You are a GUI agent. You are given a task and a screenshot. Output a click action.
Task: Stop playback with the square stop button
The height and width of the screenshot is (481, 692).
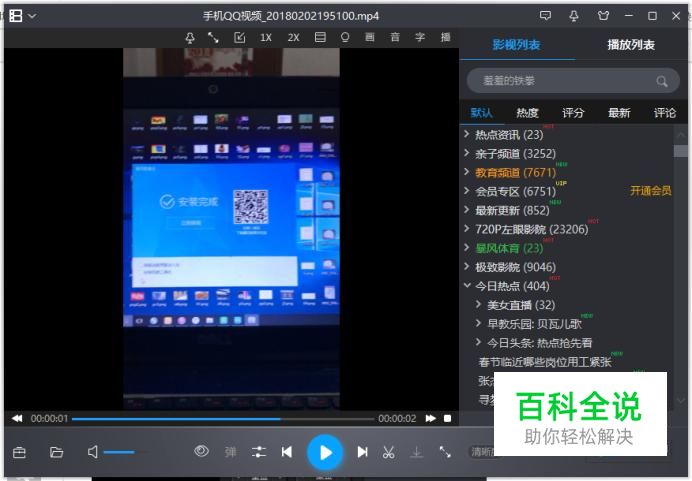click(448, 418)
